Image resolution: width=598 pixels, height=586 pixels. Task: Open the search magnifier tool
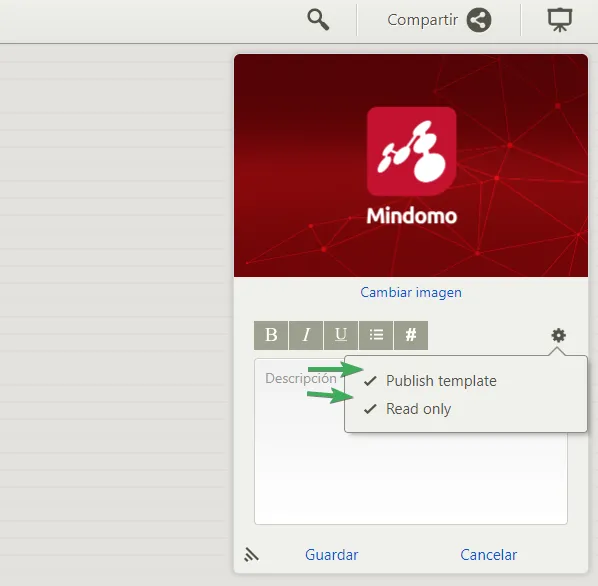click(x=318, y=20)
